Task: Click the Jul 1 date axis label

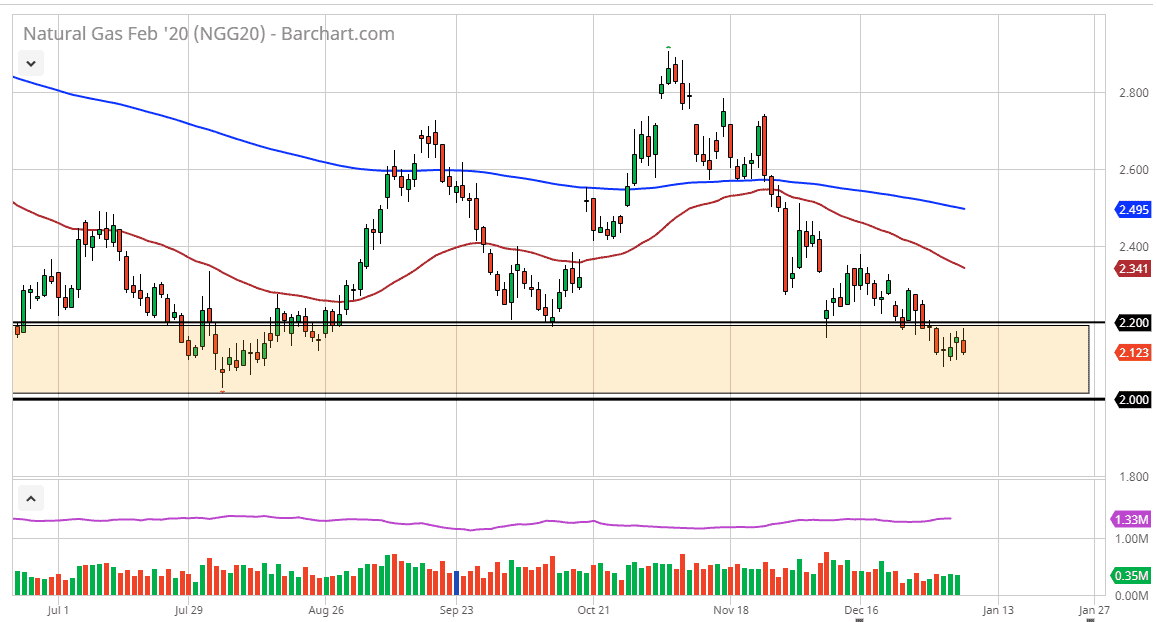Action: pos(58,610)
